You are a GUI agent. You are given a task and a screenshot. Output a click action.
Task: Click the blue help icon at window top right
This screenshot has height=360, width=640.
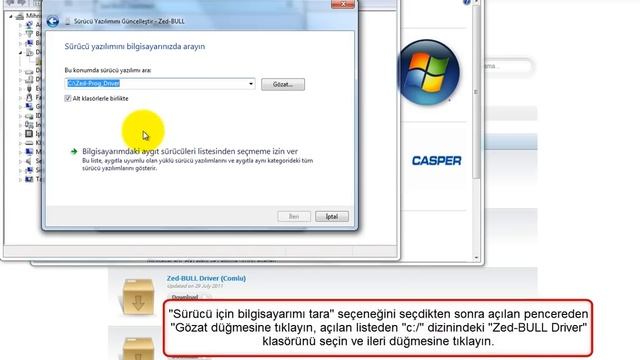tap(467, 2)
